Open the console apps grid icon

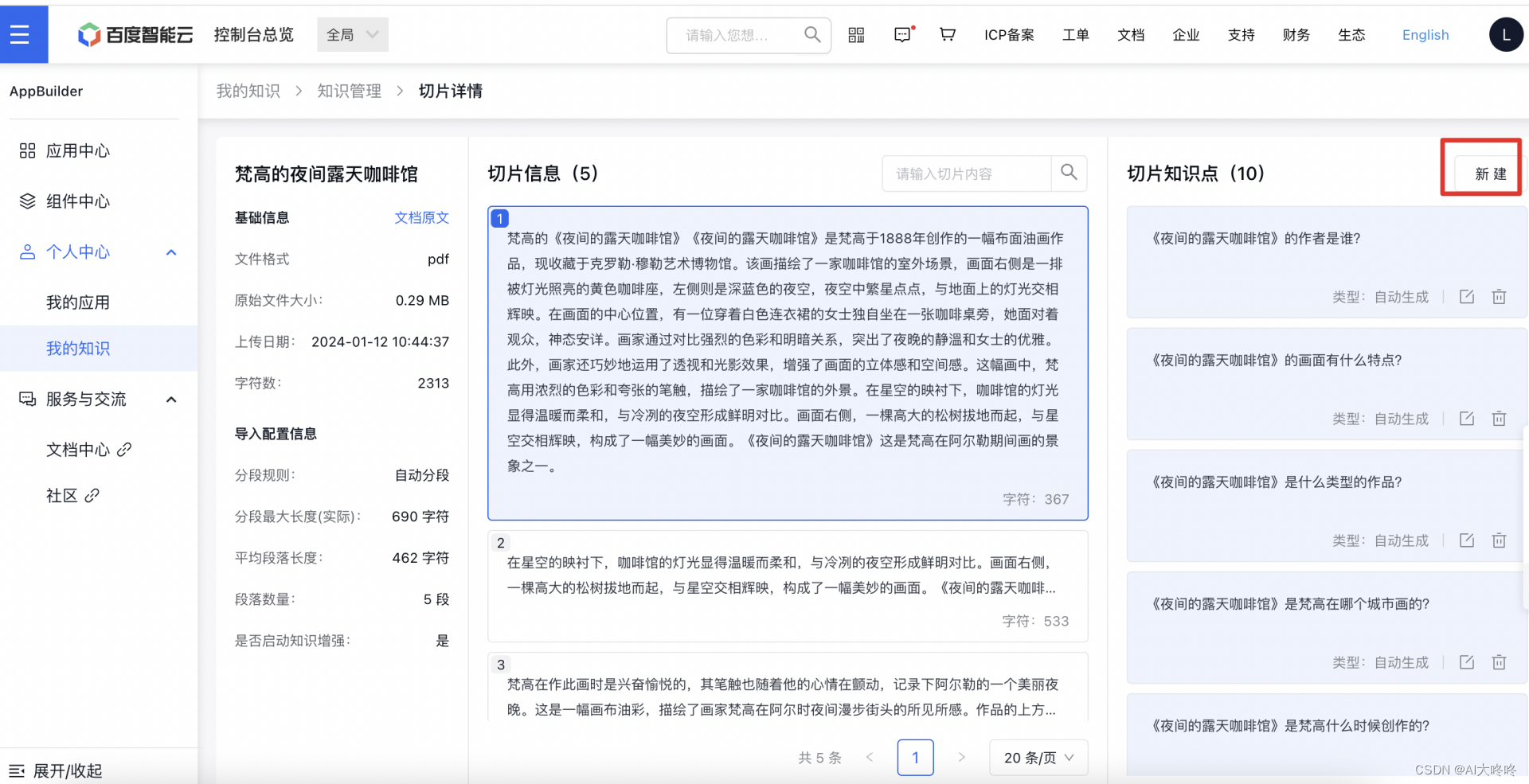[856, 35]
